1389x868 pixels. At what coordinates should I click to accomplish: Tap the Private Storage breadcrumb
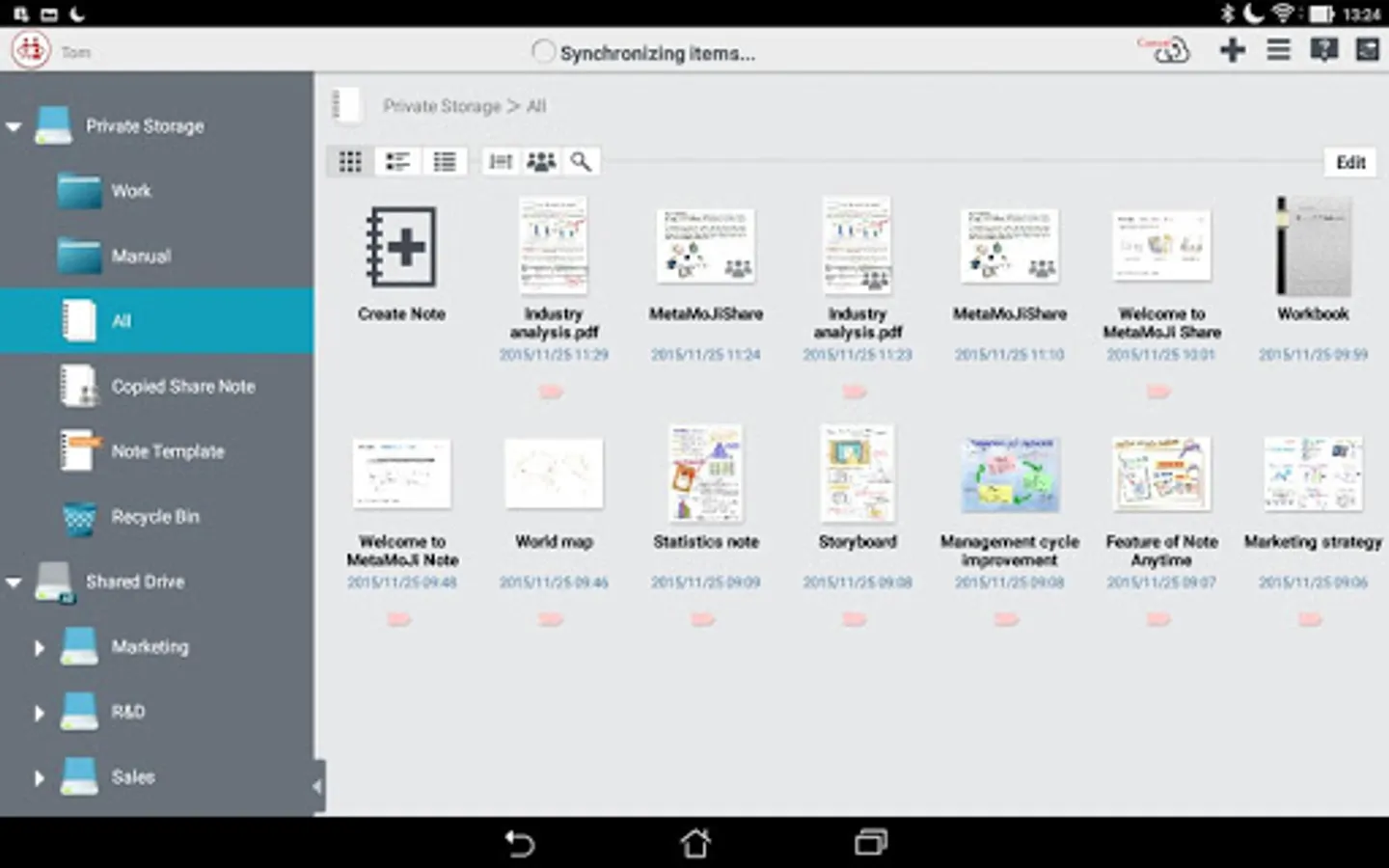pyautogui.click(x=442, y=106)
